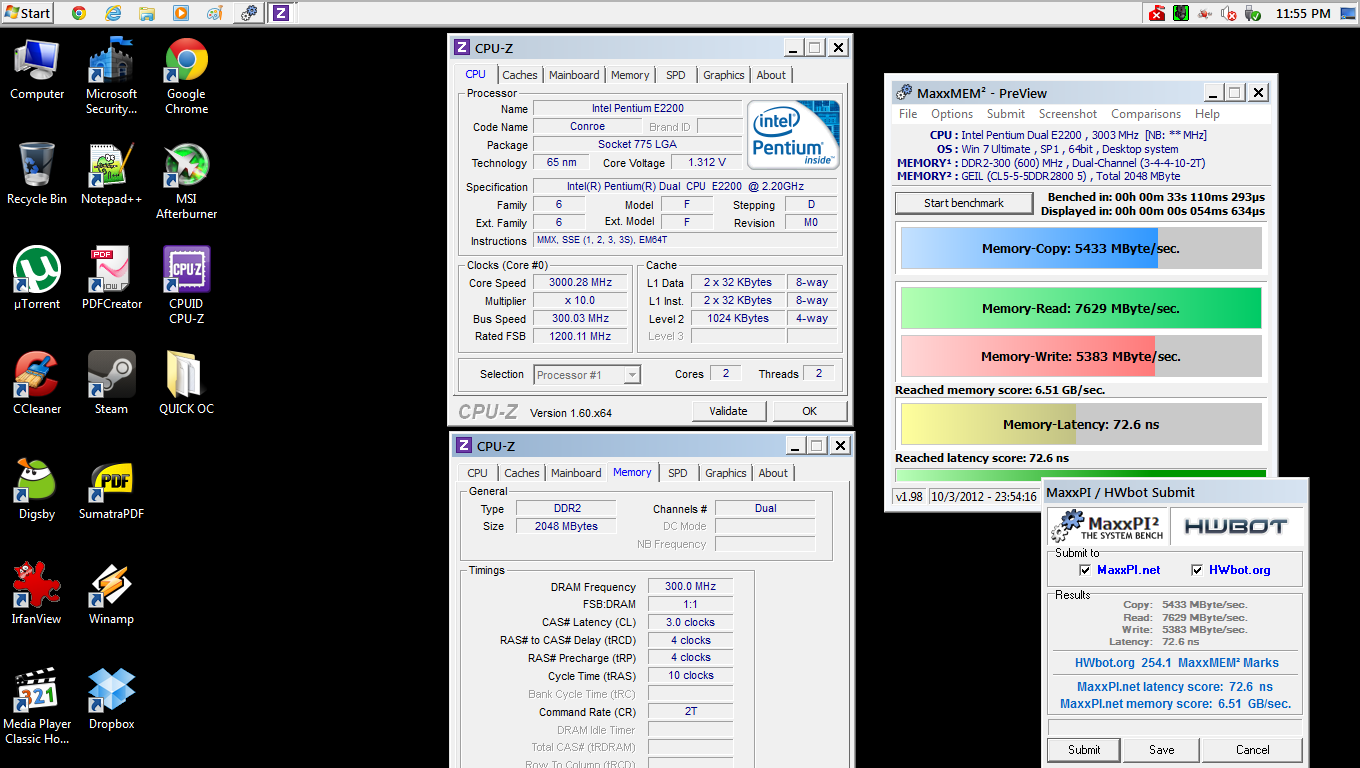1360x768 pixels.
Task: Launch Winamp from the desktop
Action: tap(111, 594)
